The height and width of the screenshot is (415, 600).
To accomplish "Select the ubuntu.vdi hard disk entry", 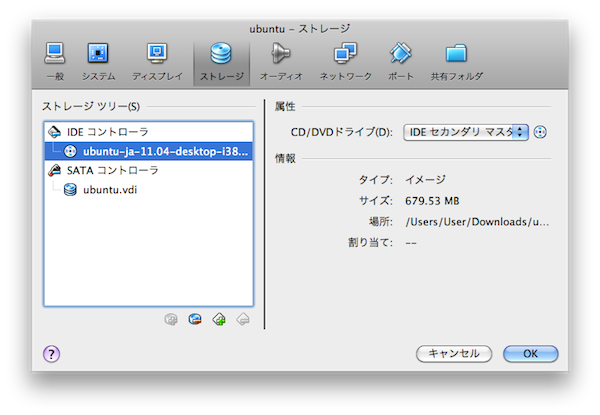I will tap(148, 190).
